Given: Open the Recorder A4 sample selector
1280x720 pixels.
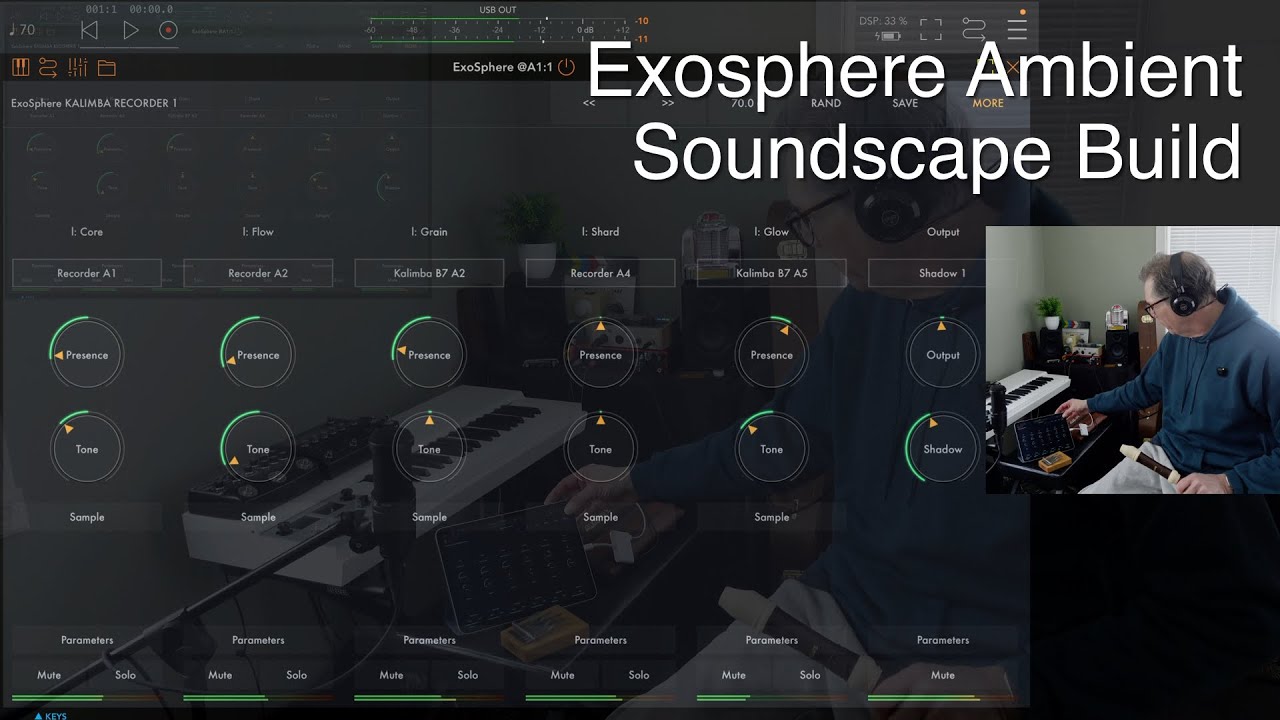Looking at the screenshot, I should pos(600,273).
